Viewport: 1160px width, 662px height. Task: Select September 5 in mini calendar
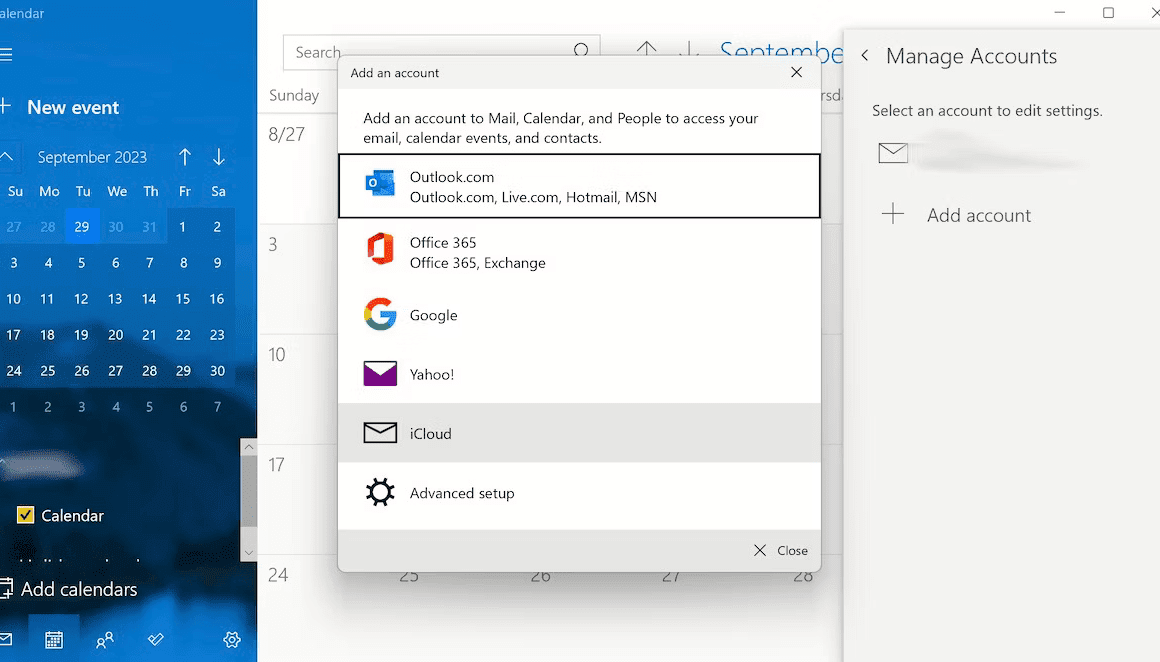[x=81, y=263]
